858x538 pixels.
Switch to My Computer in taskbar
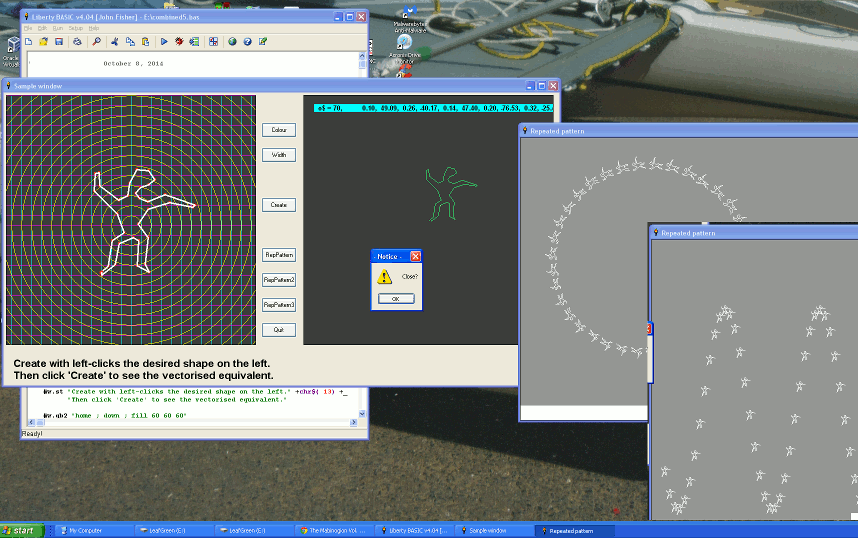(93, 530)
